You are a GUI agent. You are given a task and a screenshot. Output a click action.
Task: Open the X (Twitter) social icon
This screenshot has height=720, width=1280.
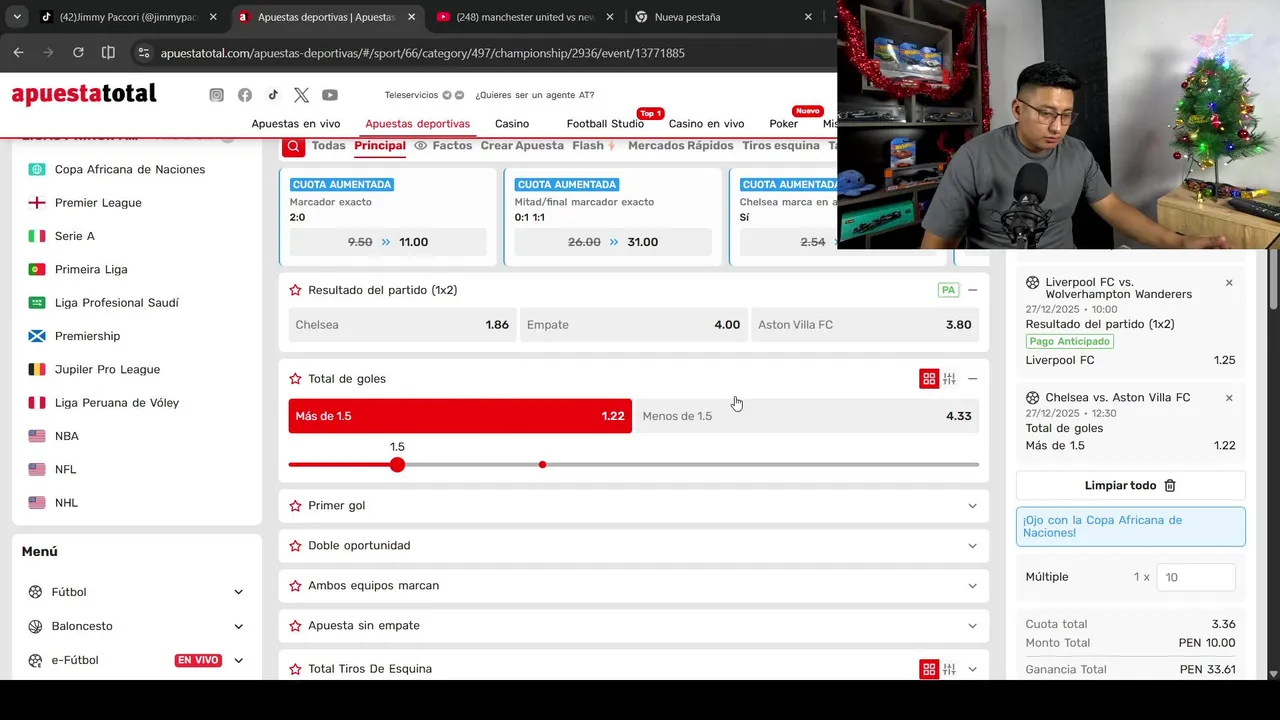pyautogui.click(x=301, y=95)
